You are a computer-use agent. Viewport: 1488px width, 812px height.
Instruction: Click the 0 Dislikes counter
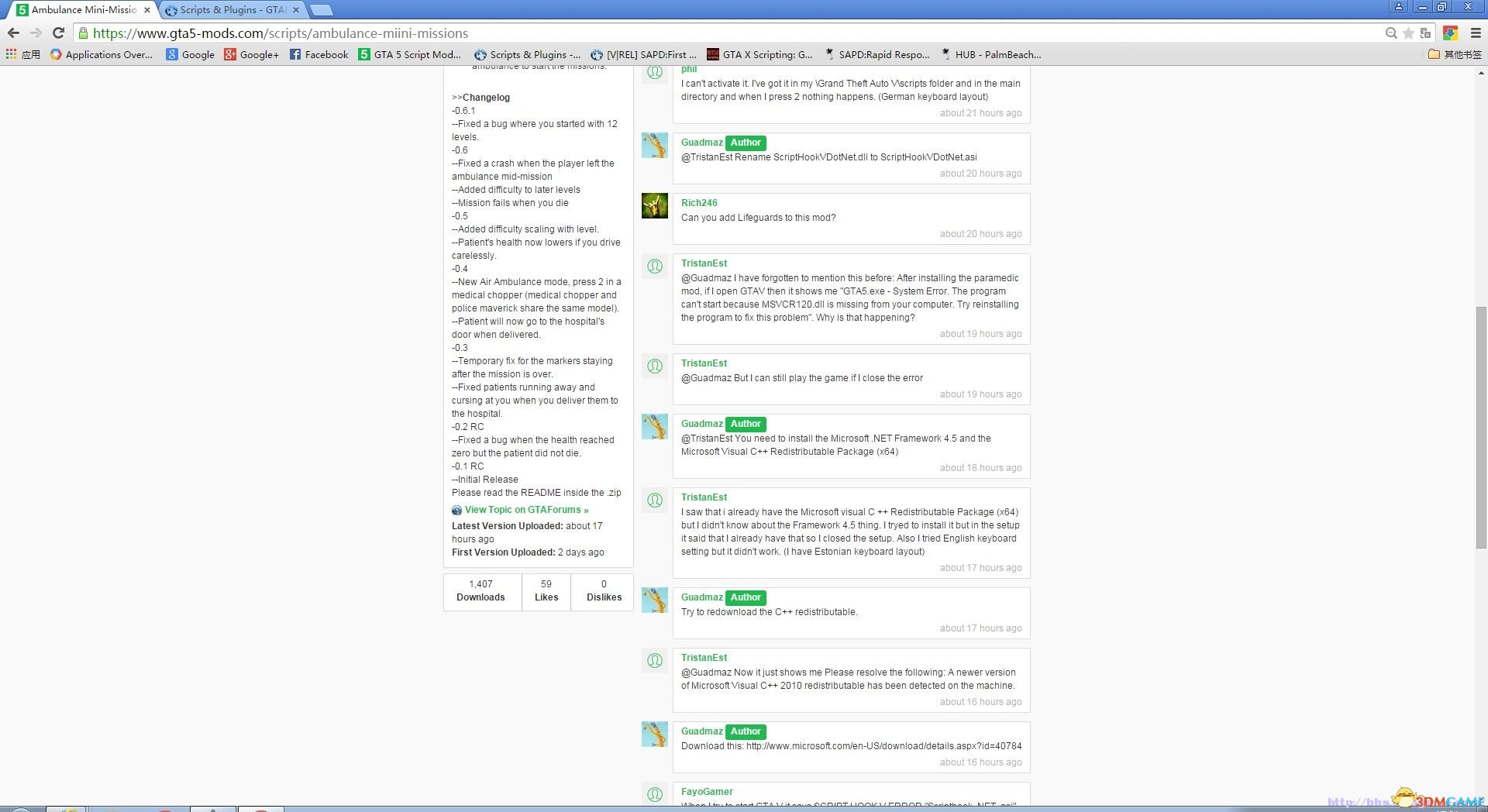pos(604,590)
